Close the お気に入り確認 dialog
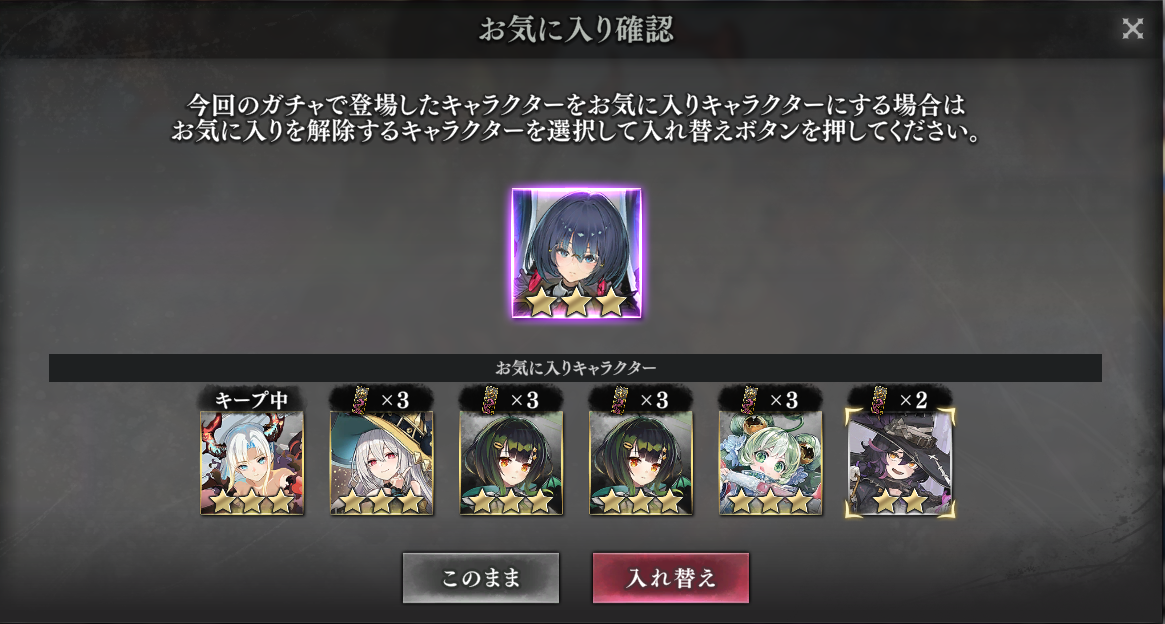This screenshot has width=1165, height=624. 1132,29
